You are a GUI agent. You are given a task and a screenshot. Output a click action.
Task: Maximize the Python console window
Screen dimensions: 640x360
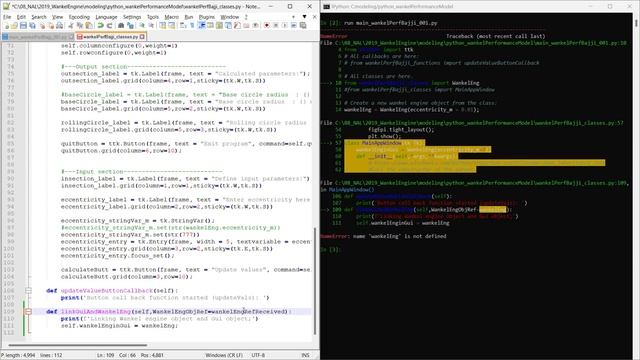pos(610,6)
